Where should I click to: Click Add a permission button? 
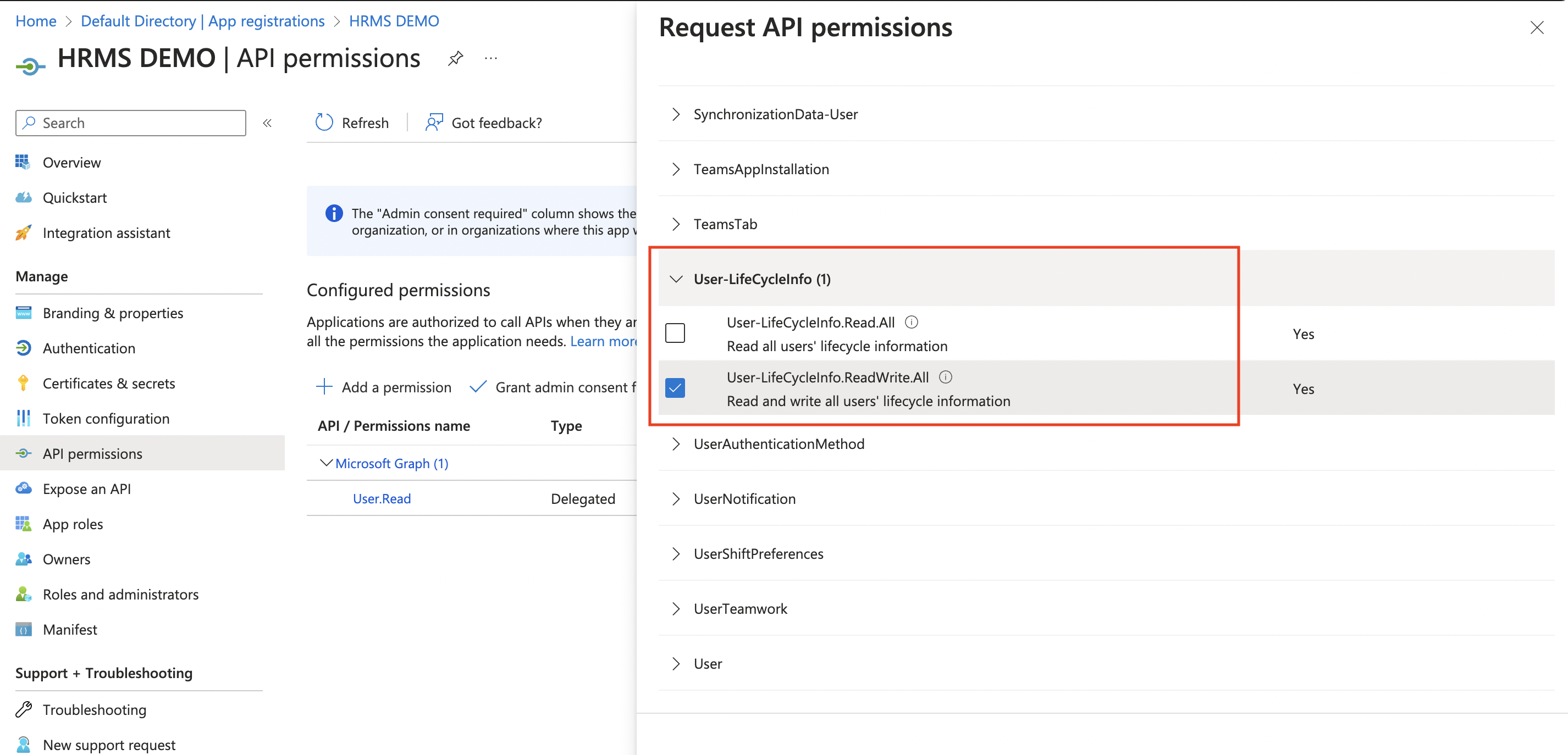point(384,387)
